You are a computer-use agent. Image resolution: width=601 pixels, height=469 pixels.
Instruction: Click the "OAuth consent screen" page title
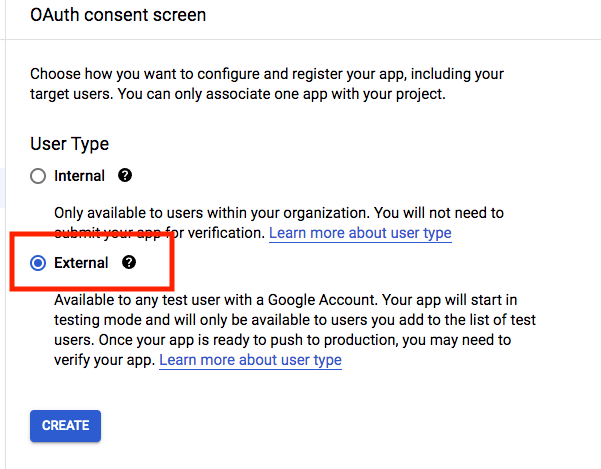point(118,15)
